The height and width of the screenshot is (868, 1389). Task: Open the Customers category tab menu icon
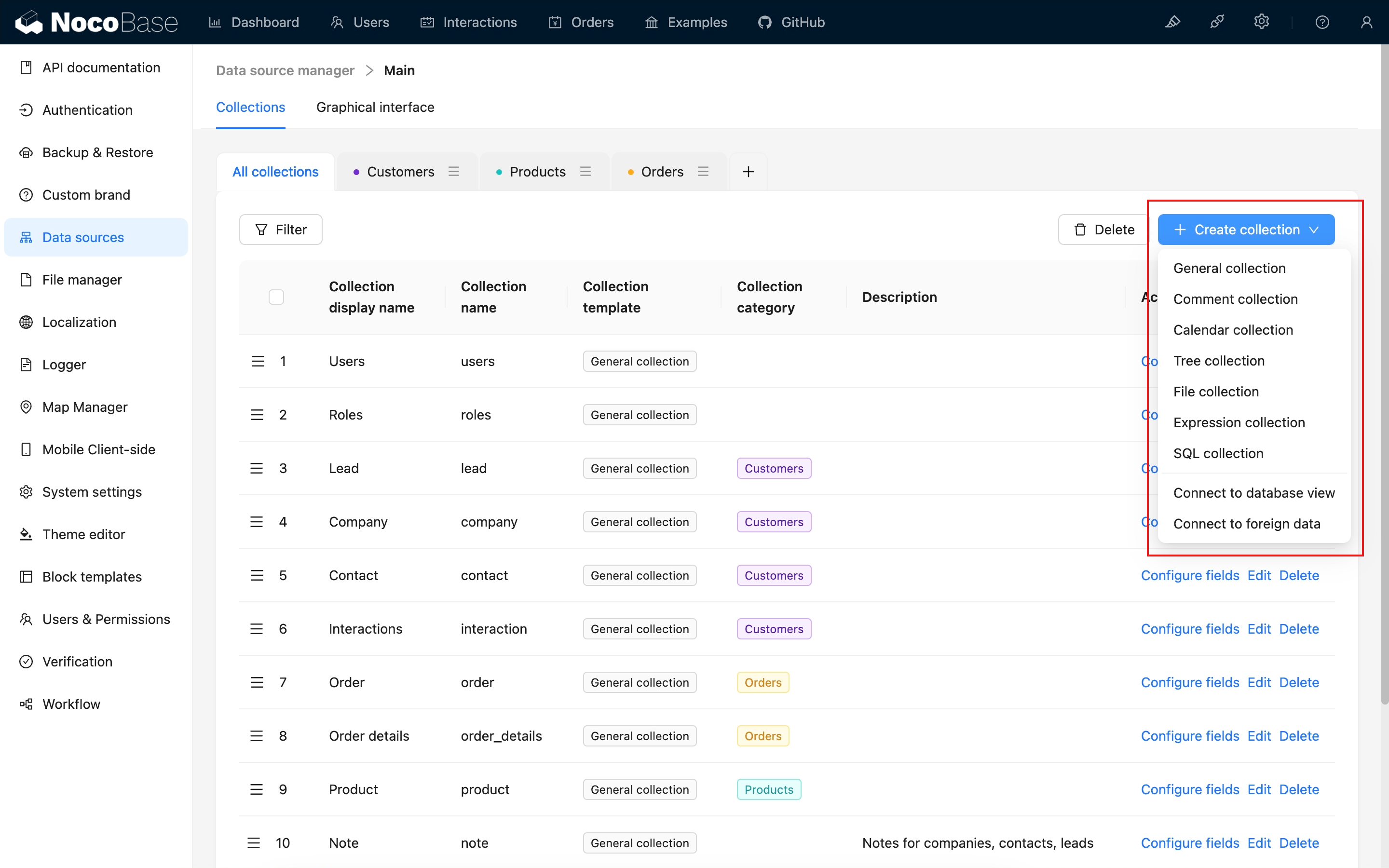tap(453, 172)
